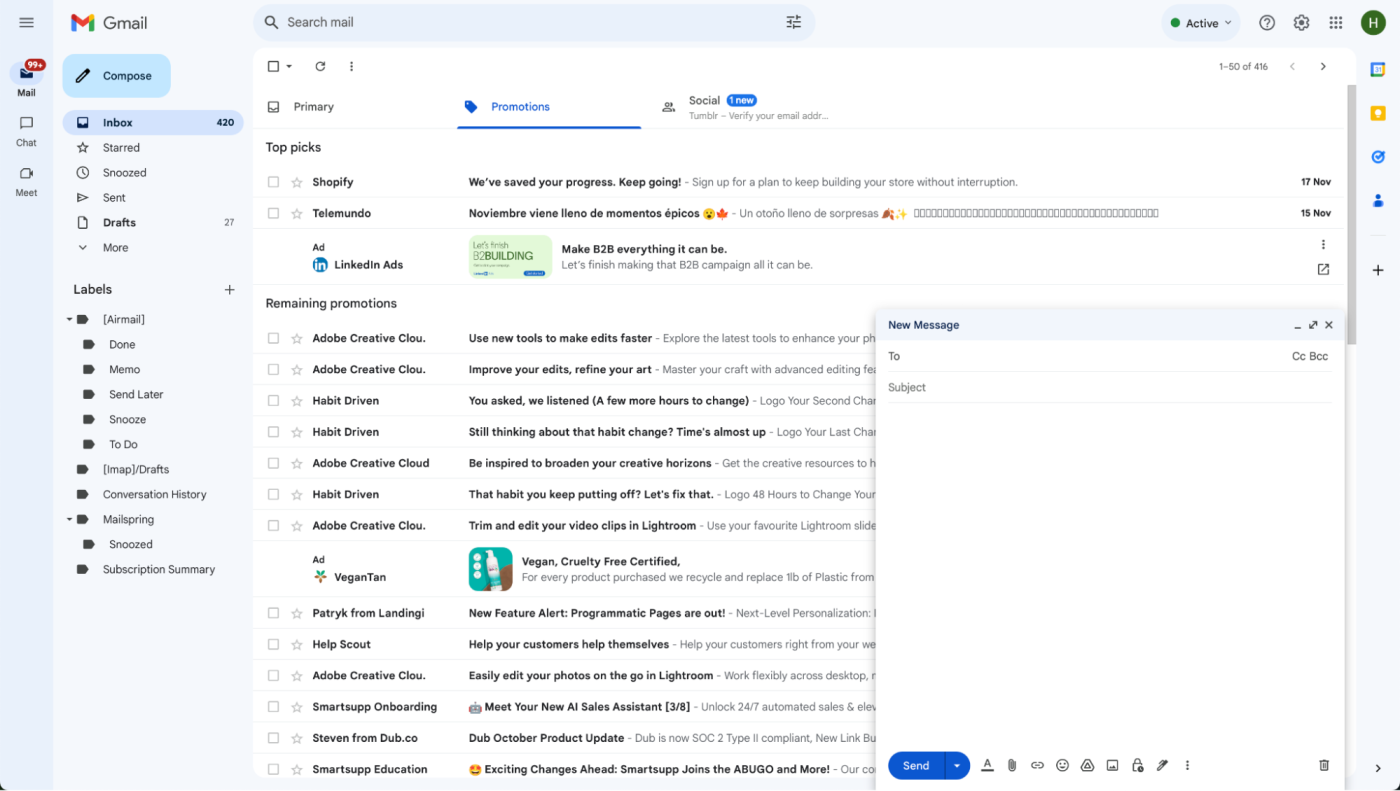
Task: Star the Shopify email
Action: click(x=296, y=182)
